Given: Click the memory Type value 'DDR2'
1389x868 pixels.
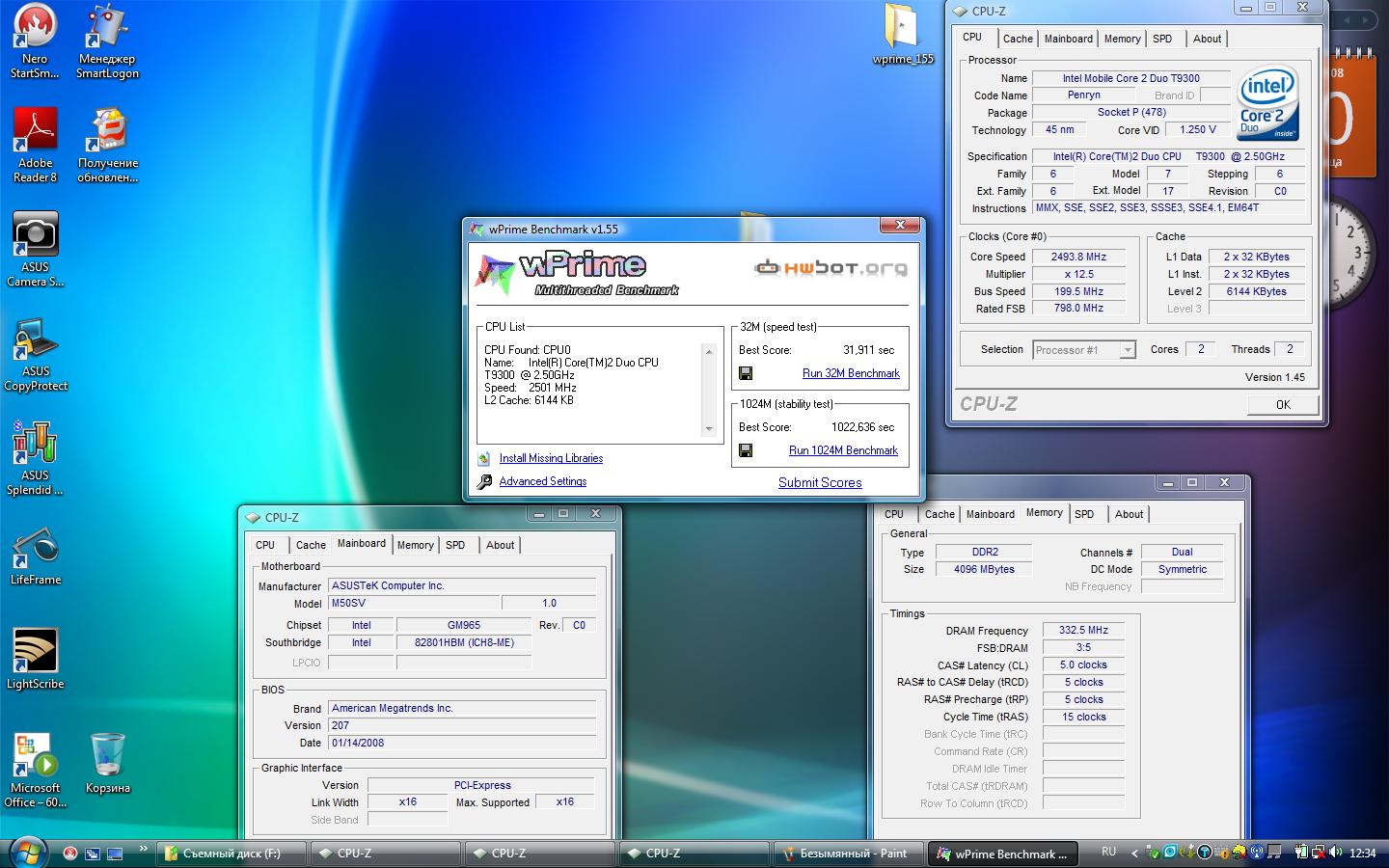Looking at the screenshot, I should [985, 552].
